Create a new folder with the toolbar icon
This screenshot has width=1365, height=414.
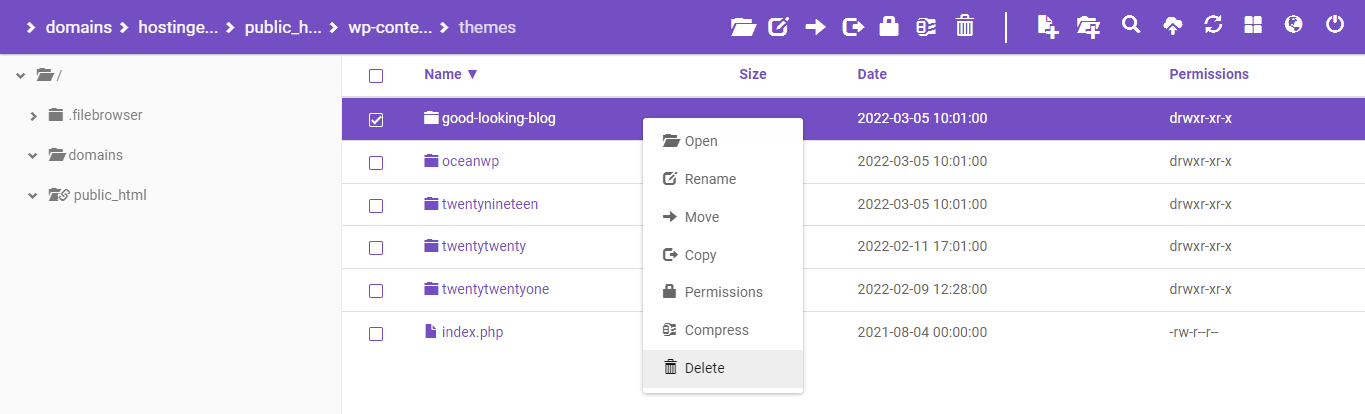click(x=1089, y=27)
